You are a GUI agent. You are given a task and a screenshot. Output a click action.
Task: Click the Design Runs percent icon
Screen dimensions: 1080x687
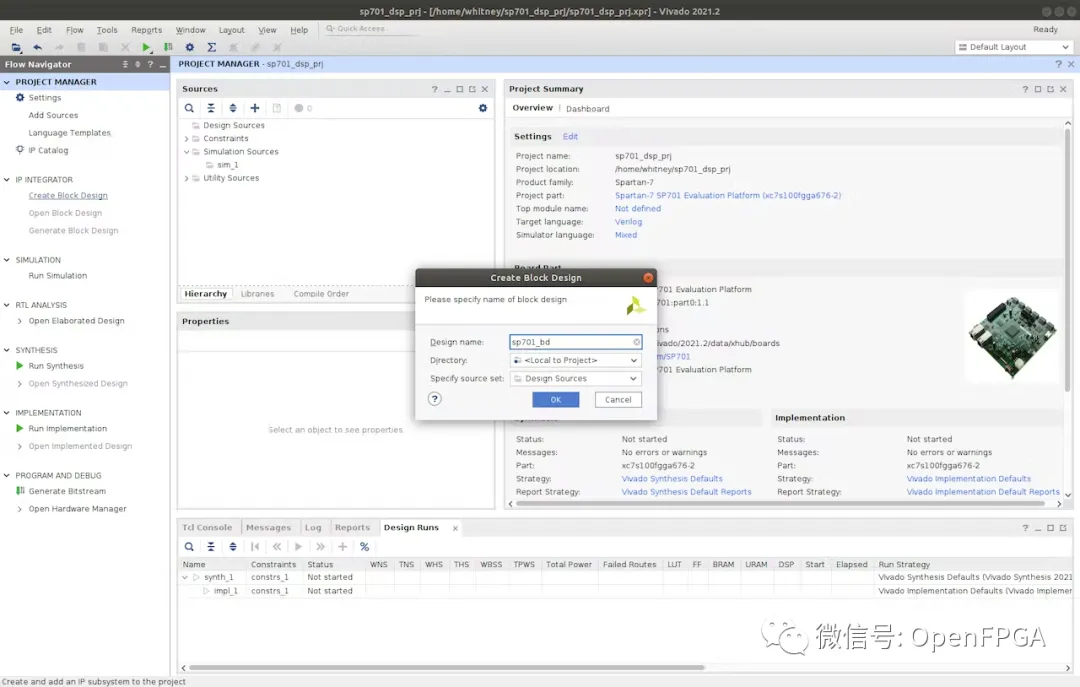364,546
